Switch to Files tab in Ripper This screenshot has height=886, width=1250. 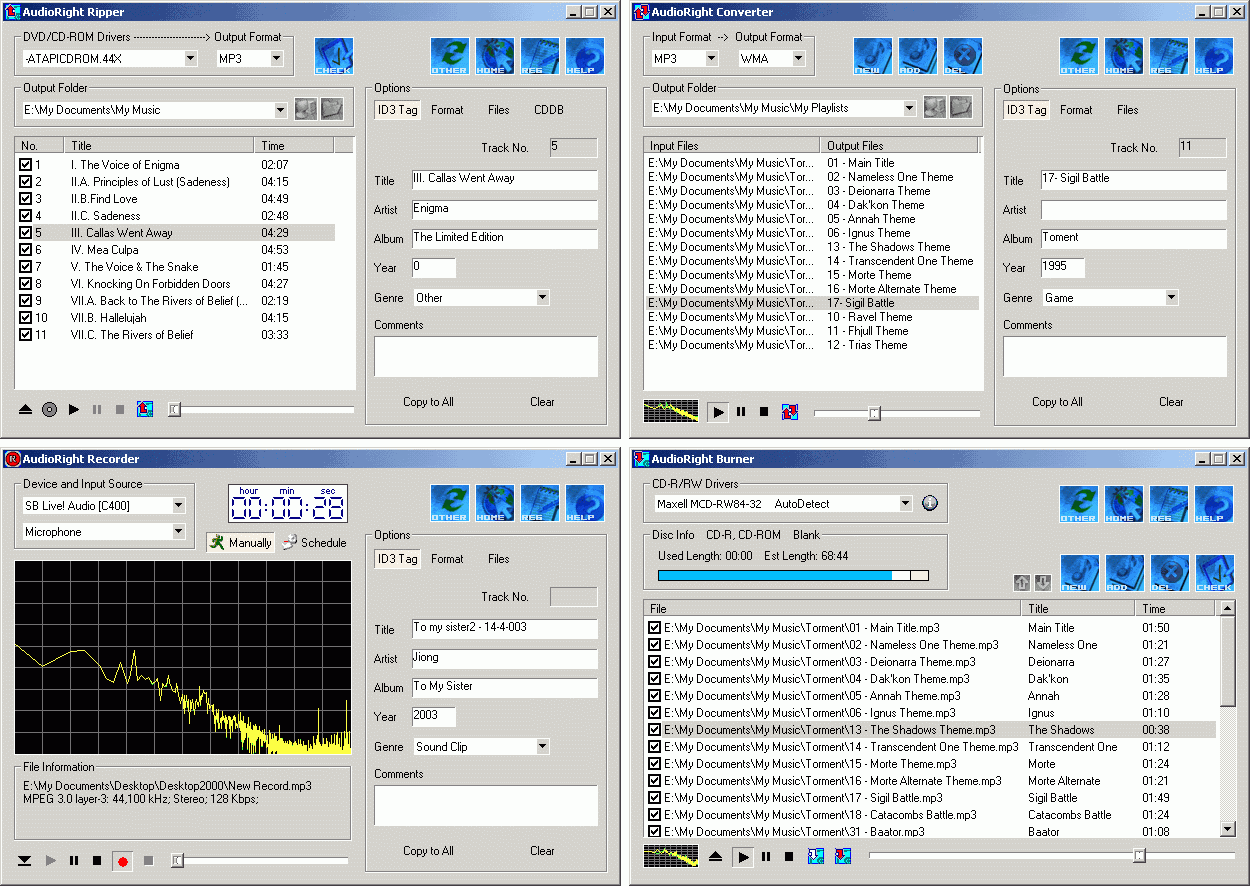(499, 110)
